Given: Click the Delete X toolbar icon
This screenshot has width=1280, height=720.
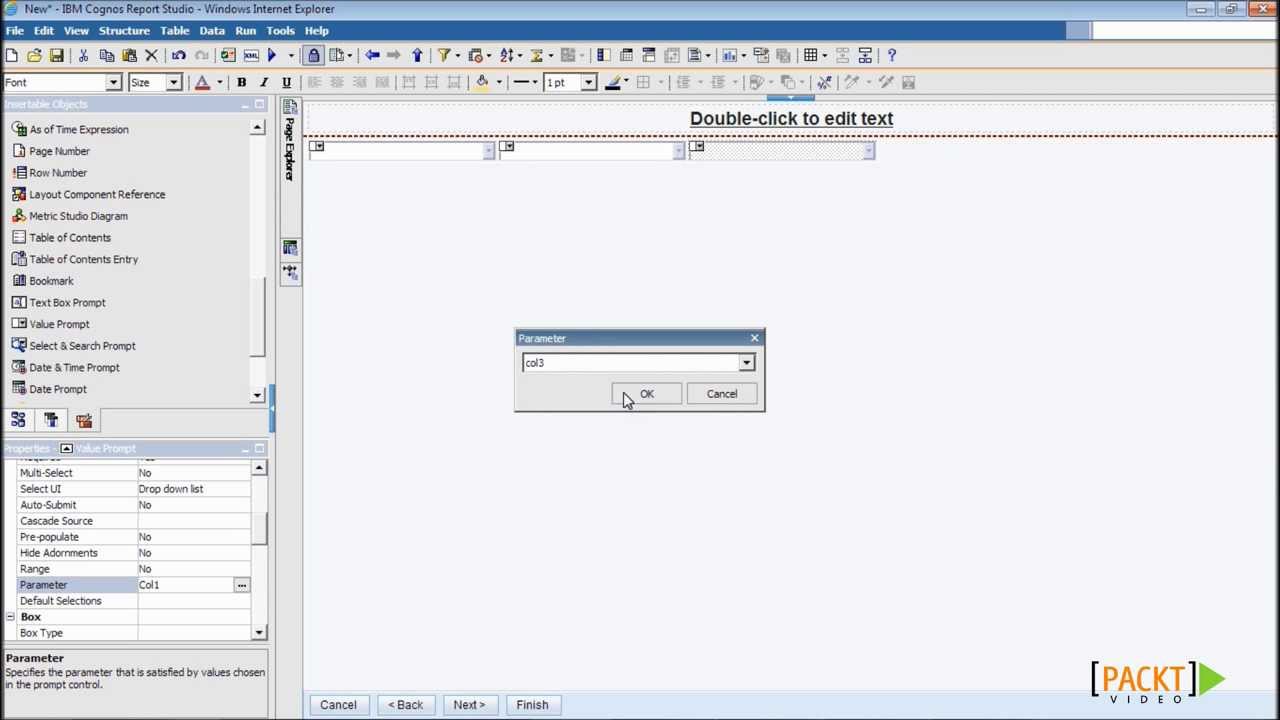Looking at the screenshot, I should pos(152,56).
